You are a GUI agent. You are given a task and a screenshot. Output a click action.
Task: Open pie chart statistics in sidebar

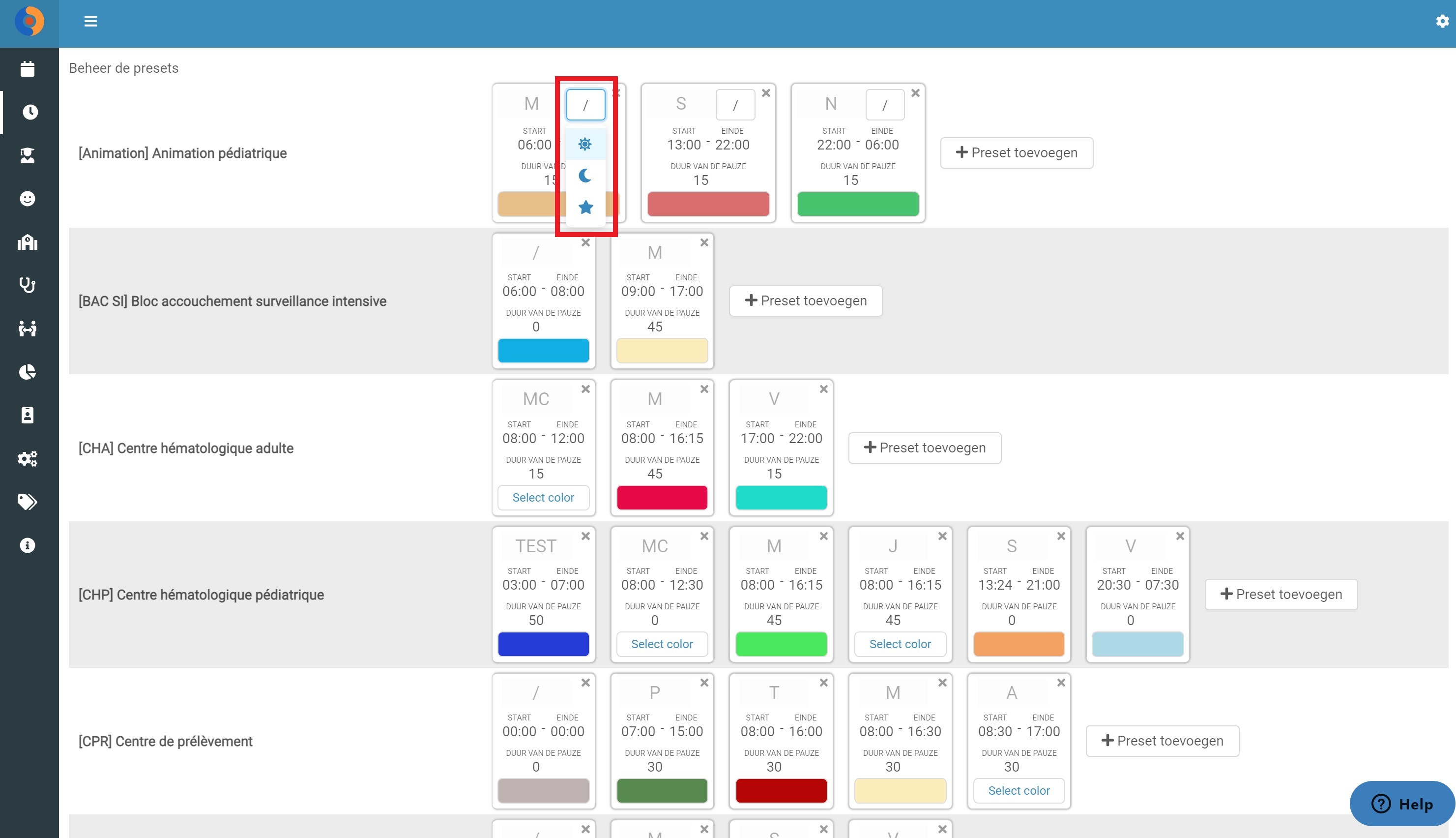[28, 372]
